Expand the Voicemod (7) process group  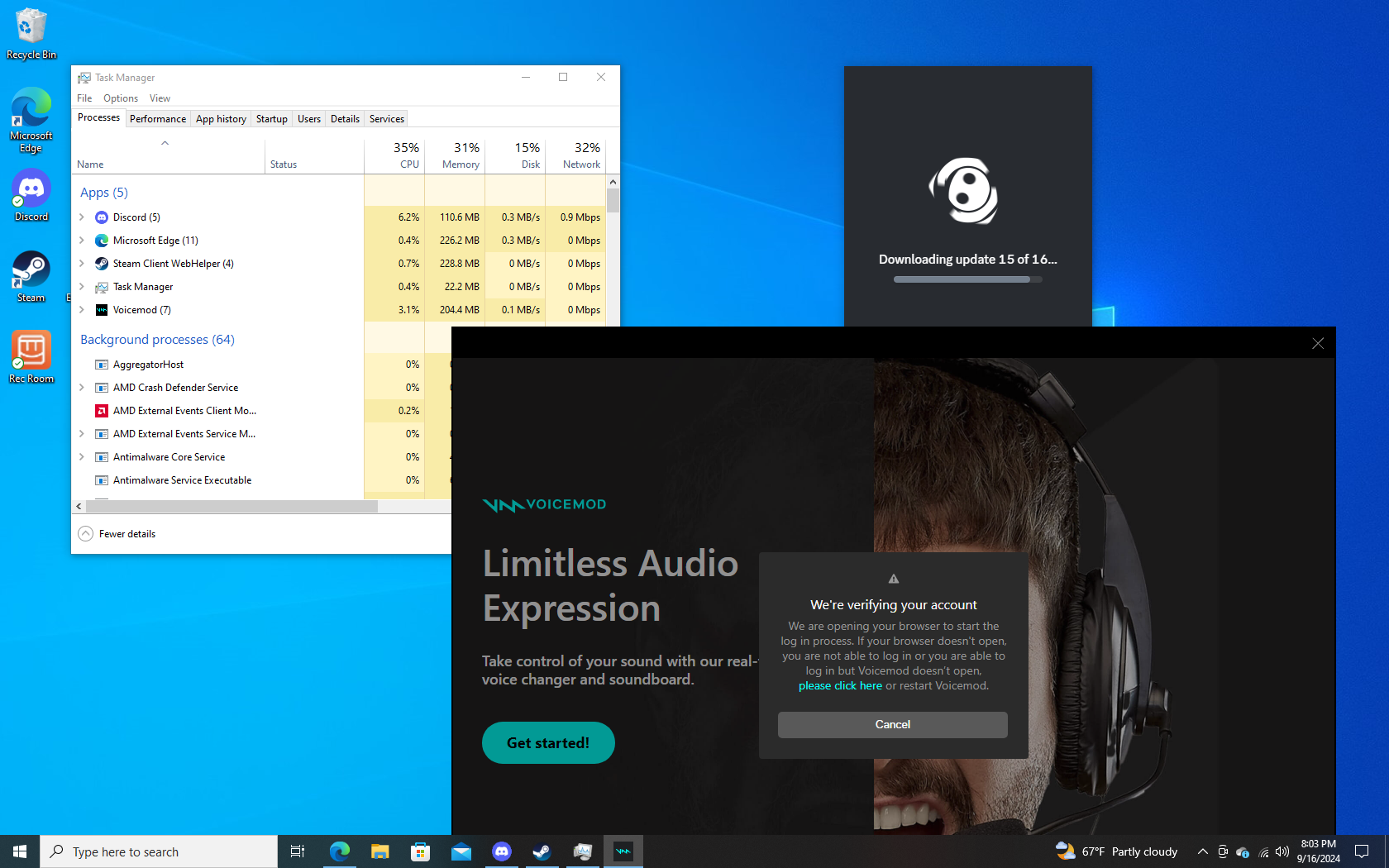click(82, 310)
